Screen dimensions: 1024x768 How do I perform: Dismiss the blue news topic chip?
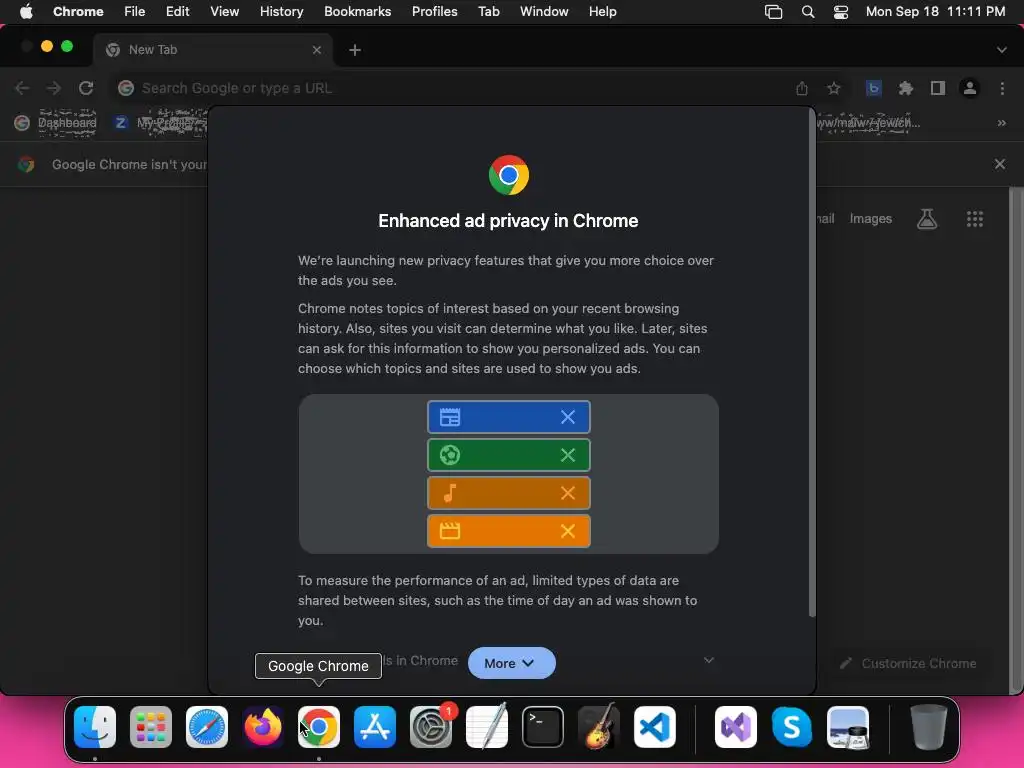coord(568,417)
